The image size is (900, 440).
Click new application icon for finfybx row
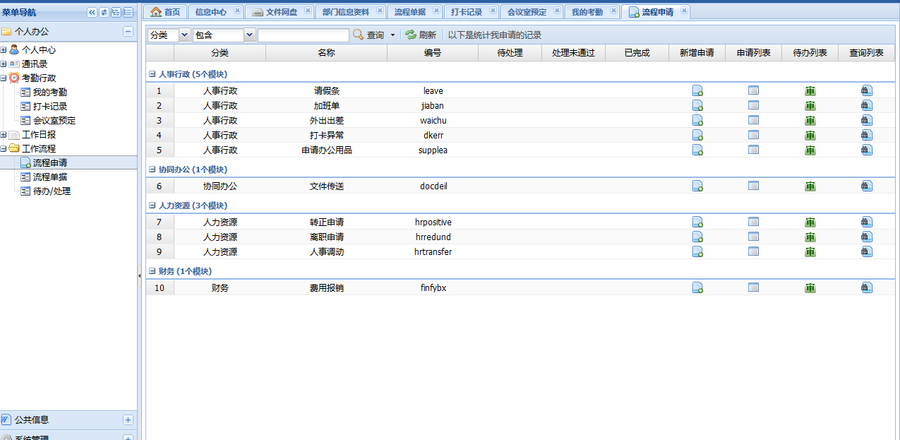click(x=697, y=288)
